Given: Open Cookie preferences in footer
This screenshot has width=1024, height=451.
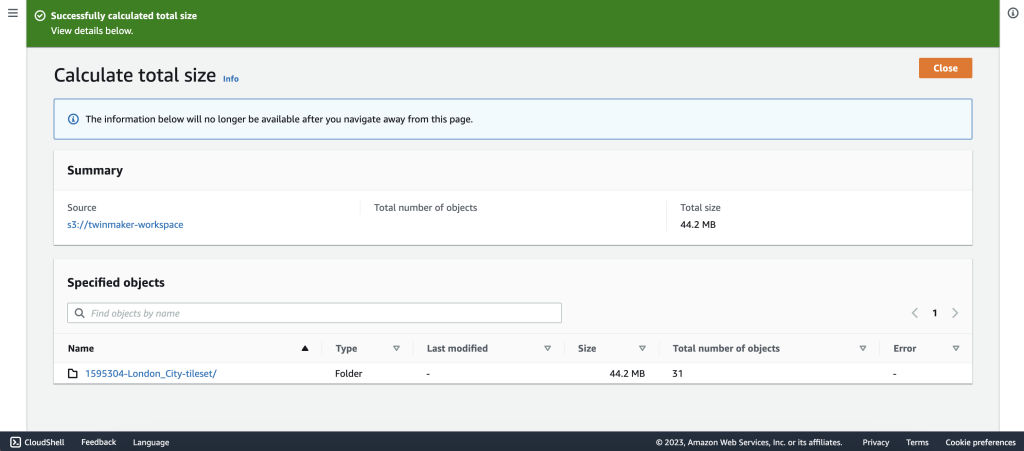Looking at the screenshot, I should (x=980, y=442).
